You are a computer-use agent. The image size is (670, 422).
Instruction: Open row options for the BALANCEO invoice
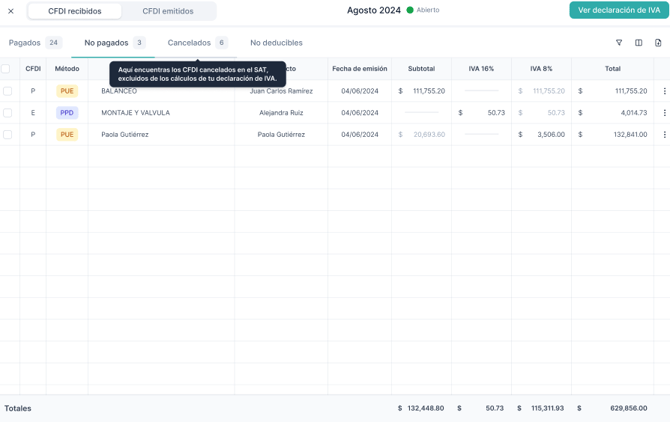tap(664, 91)
